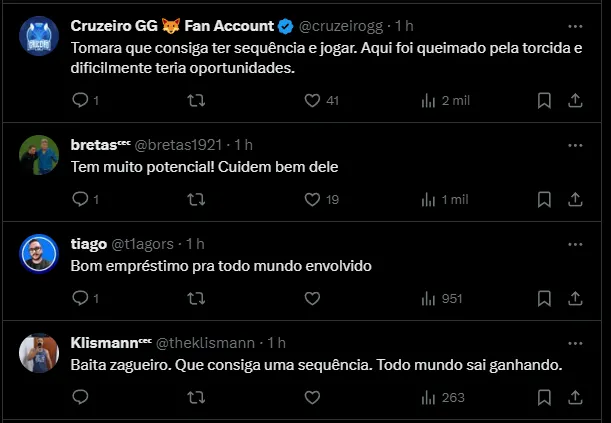Screen dimensions: 611x423
Task: Repost the Cruzeiro GG Fan Account tweet
Action: pyautogui.click(x=197, y=100)
